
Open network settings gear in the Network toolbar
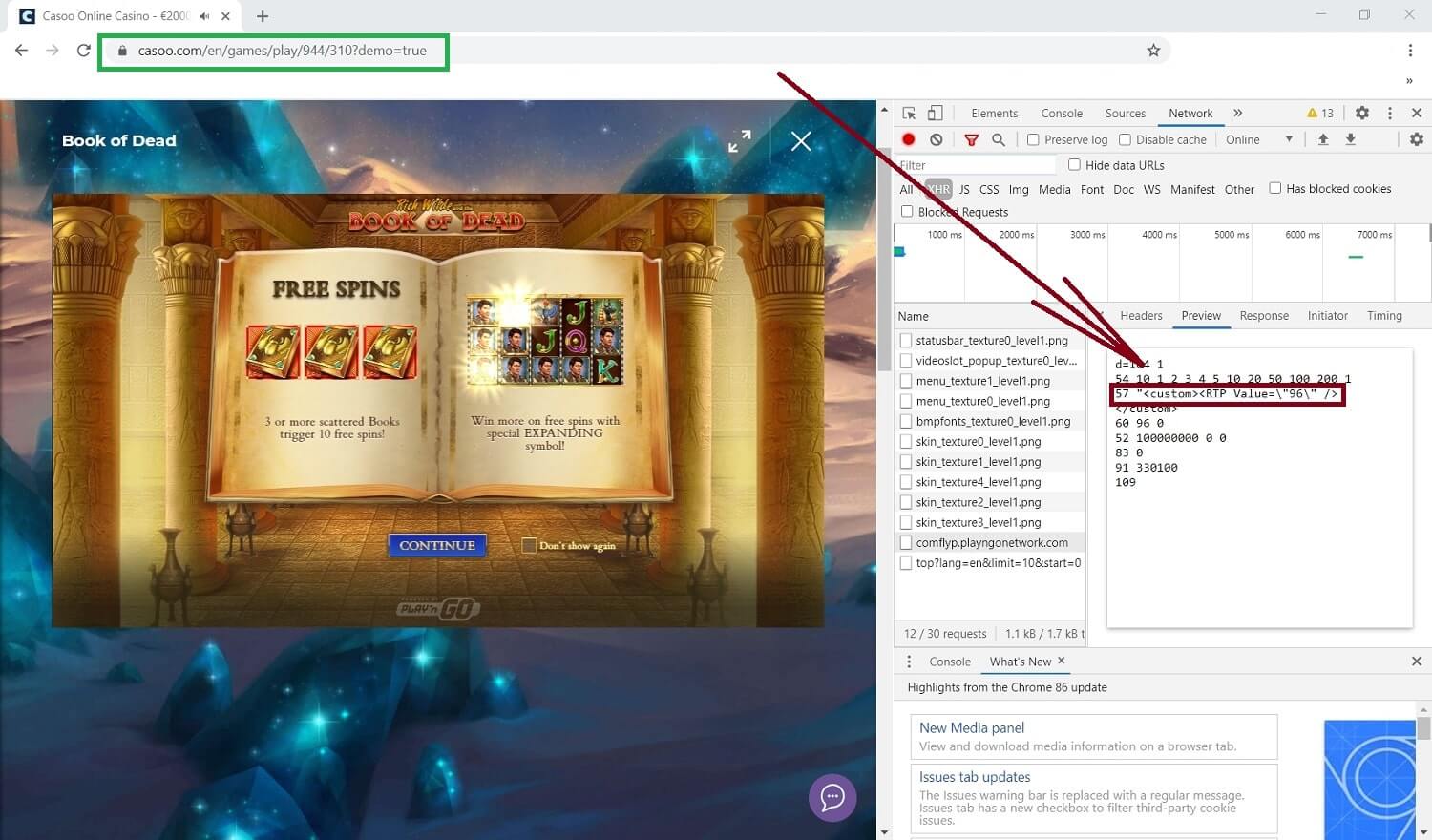[x=1417, y=139]
